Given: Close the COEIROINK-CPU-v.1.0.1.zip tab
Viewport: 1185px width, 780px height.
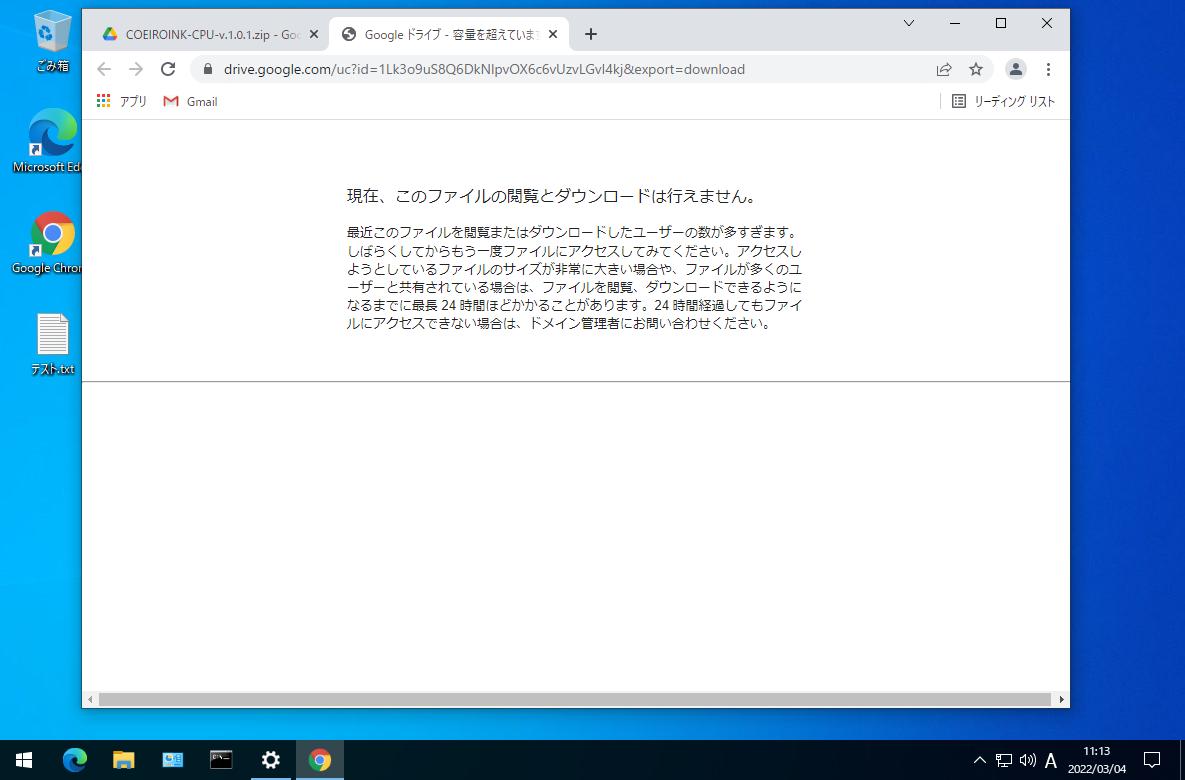Looking at the screenshot, I should (314, 35).
